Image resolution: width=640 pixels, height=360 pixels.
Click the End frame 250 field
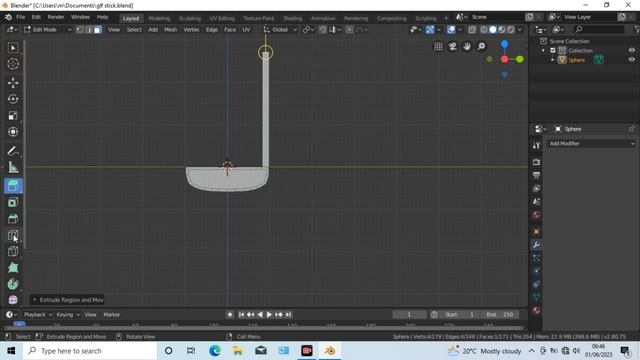coord(500,315)
